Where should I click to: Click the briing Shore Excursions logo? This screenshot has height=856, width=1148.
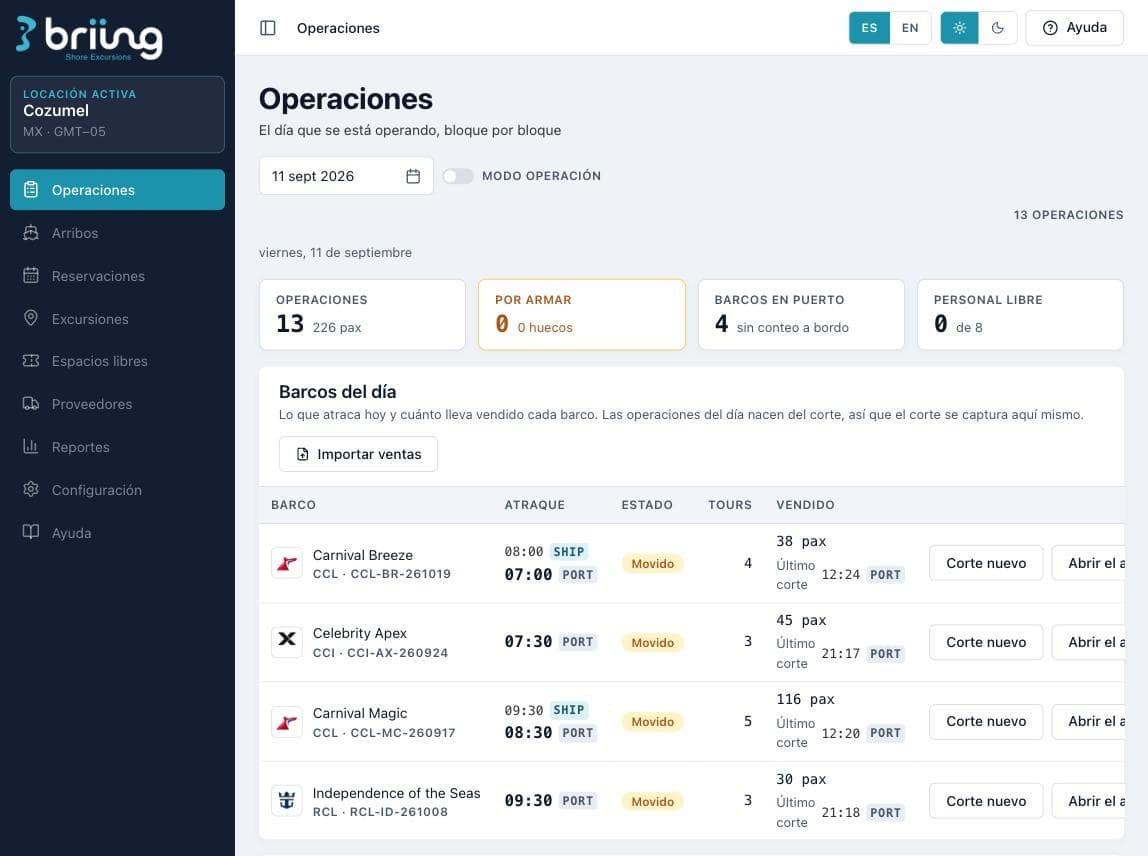click(x=89, y=38)
